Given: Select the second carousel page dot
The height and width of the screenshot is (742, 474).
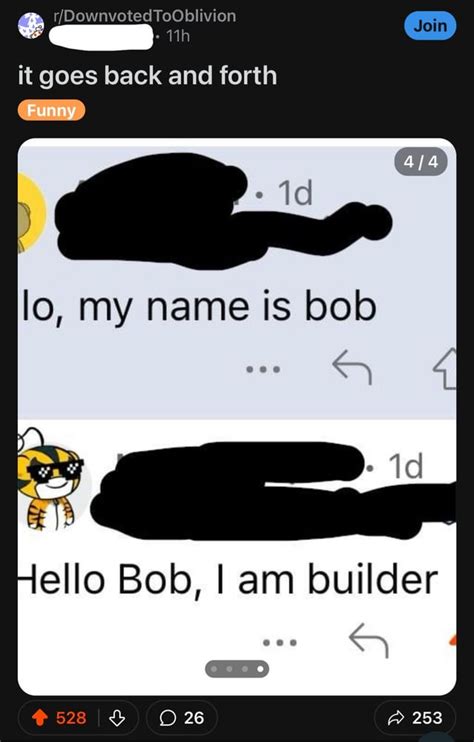Looking at the screenshot, I should click(x=230, y=669).
